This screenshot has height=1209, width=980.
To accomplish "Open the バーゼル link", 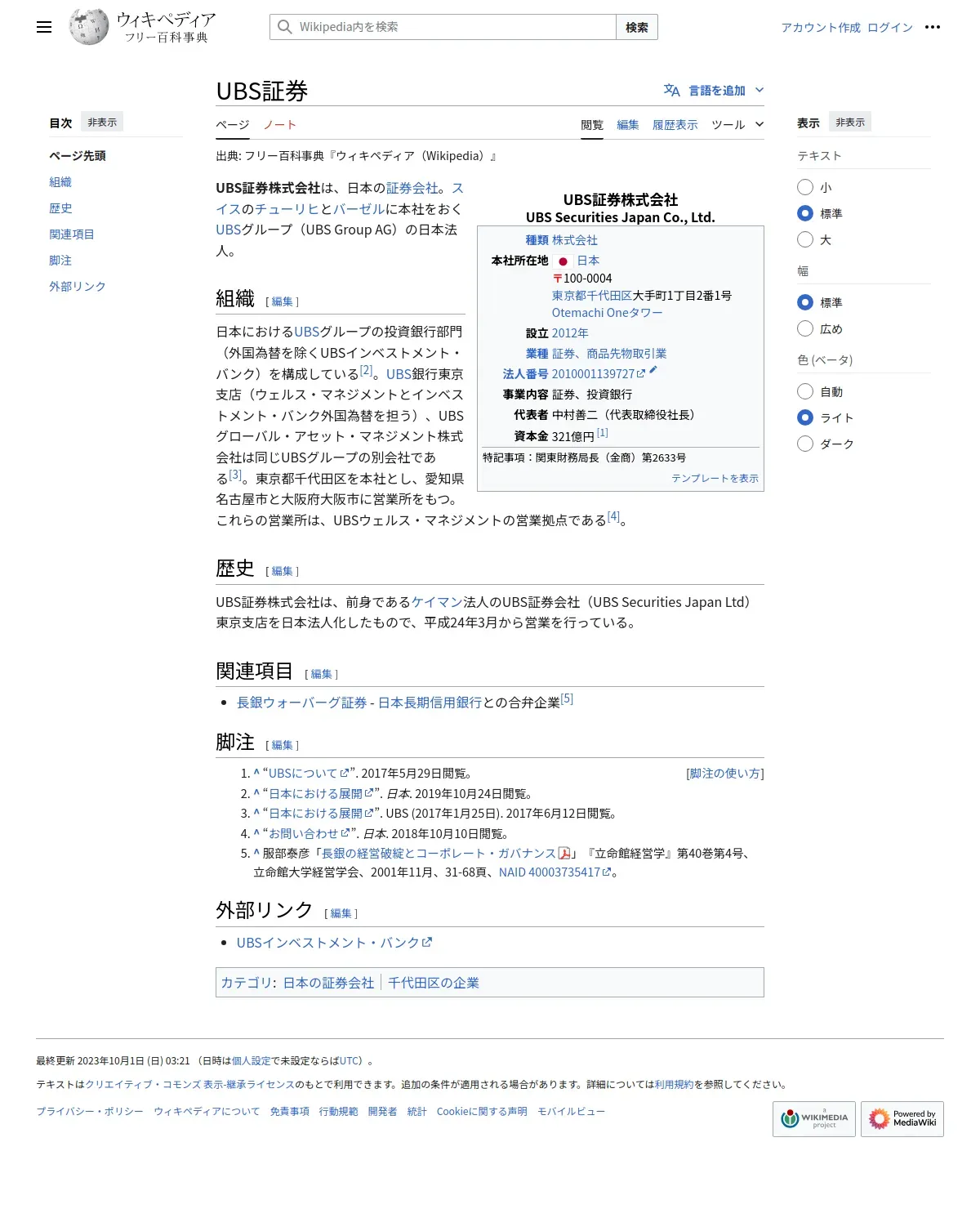I will point(359,209).
